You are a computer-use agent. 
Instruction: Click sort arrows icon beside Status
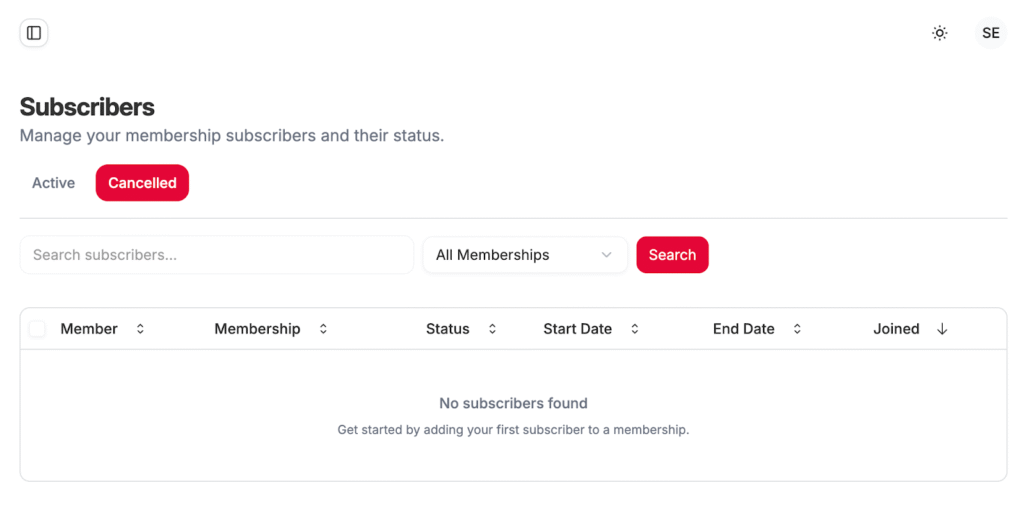pyautogui.click(x=492, y=329)
